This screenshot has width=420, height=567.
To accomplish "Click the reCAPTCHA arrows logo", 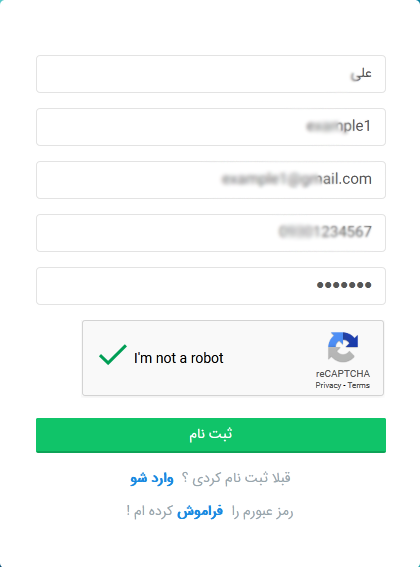I will (x=343, y=347).
